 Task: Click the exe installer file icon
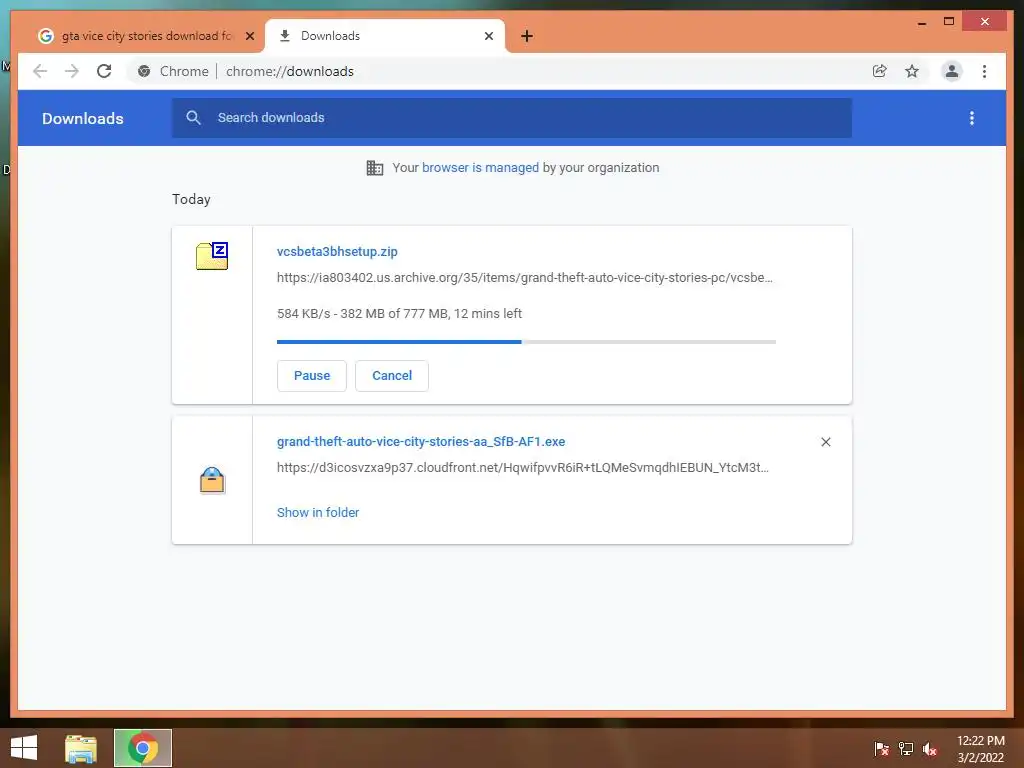pyautogui.click(x=212, y=481)
